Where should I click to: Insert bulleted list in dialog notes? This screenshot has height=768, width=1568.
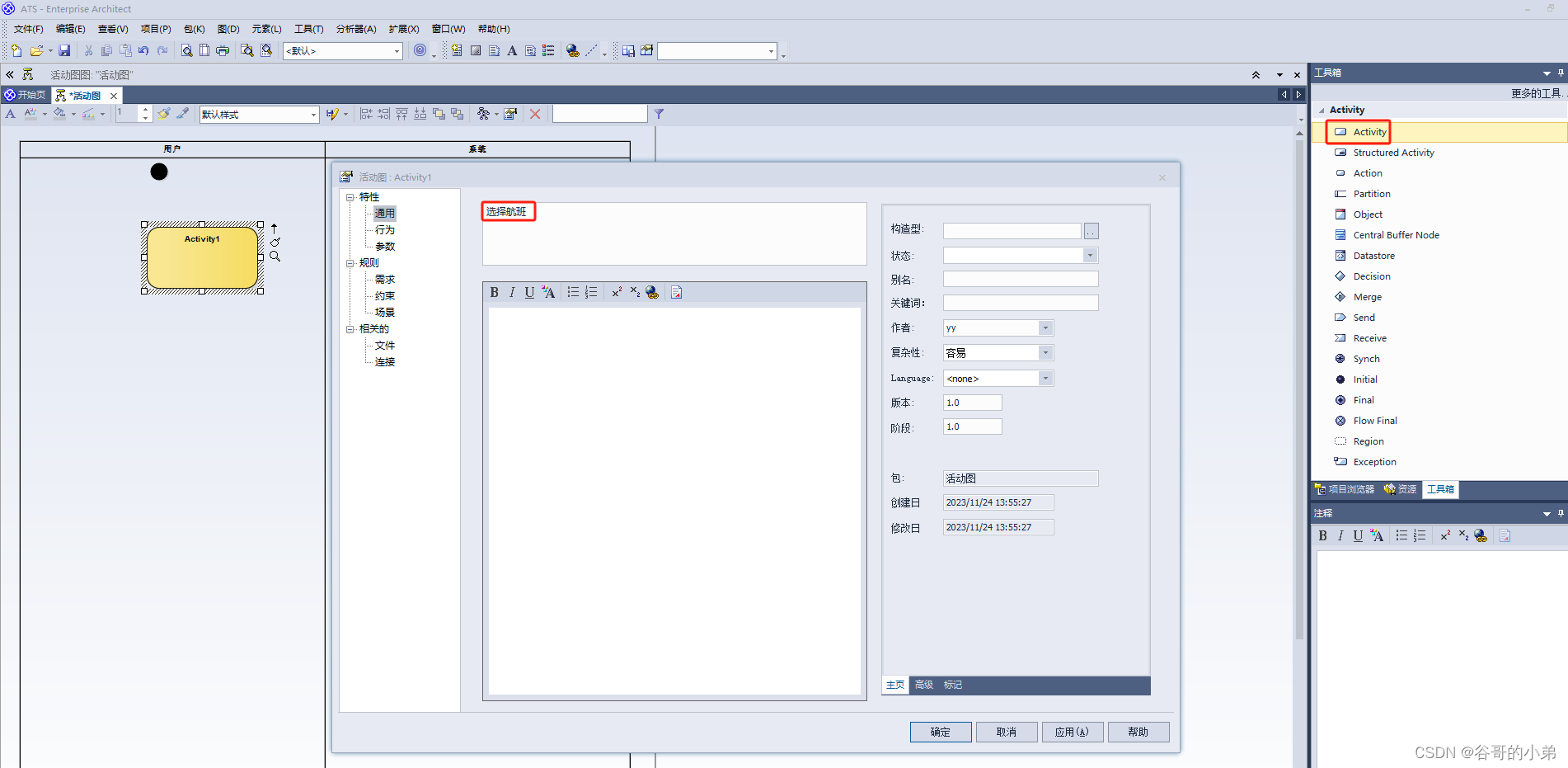(x=573, y=292)
